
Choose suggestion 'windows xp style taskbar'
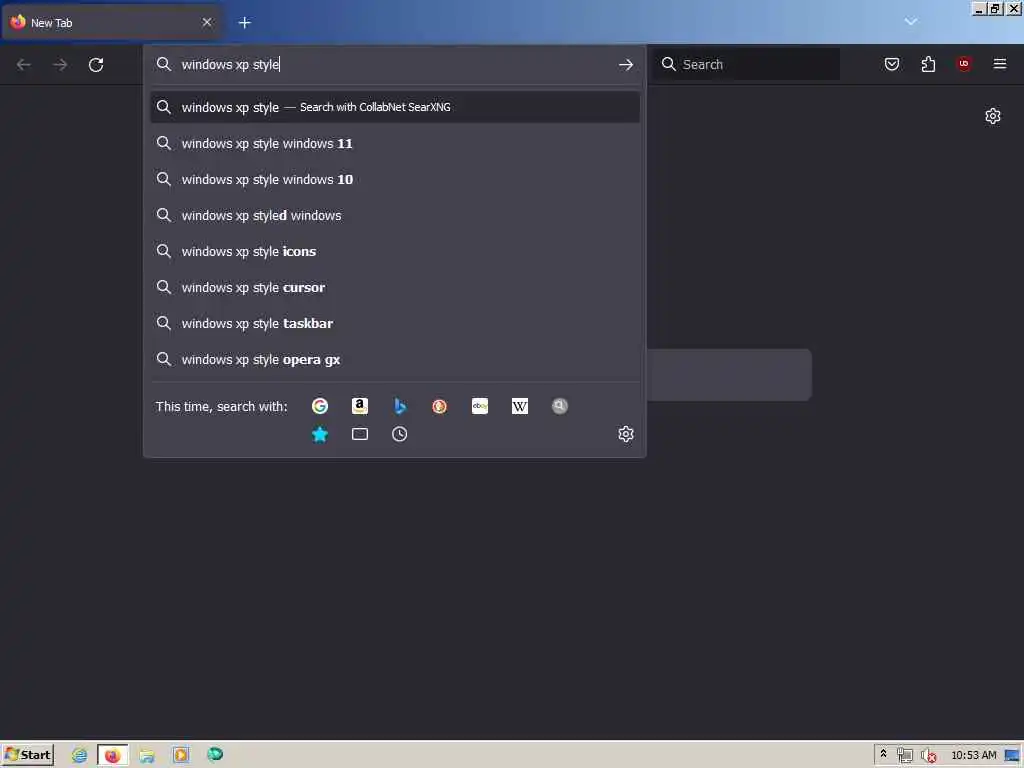[394, 323]
